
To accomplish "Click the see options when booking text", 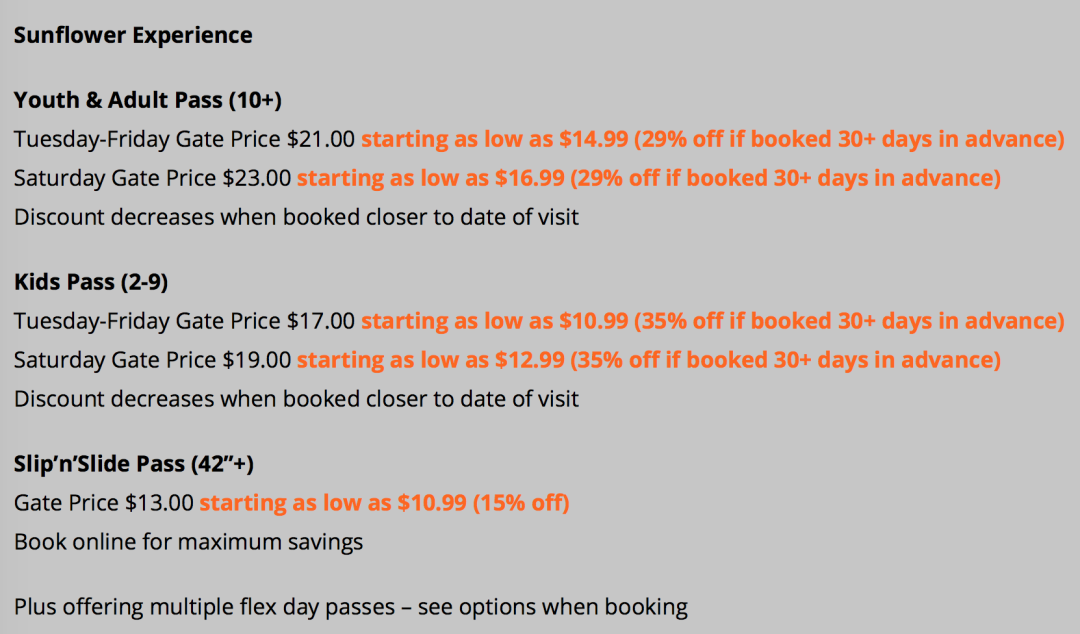I will pyautogui.click(x=553, y=607).
